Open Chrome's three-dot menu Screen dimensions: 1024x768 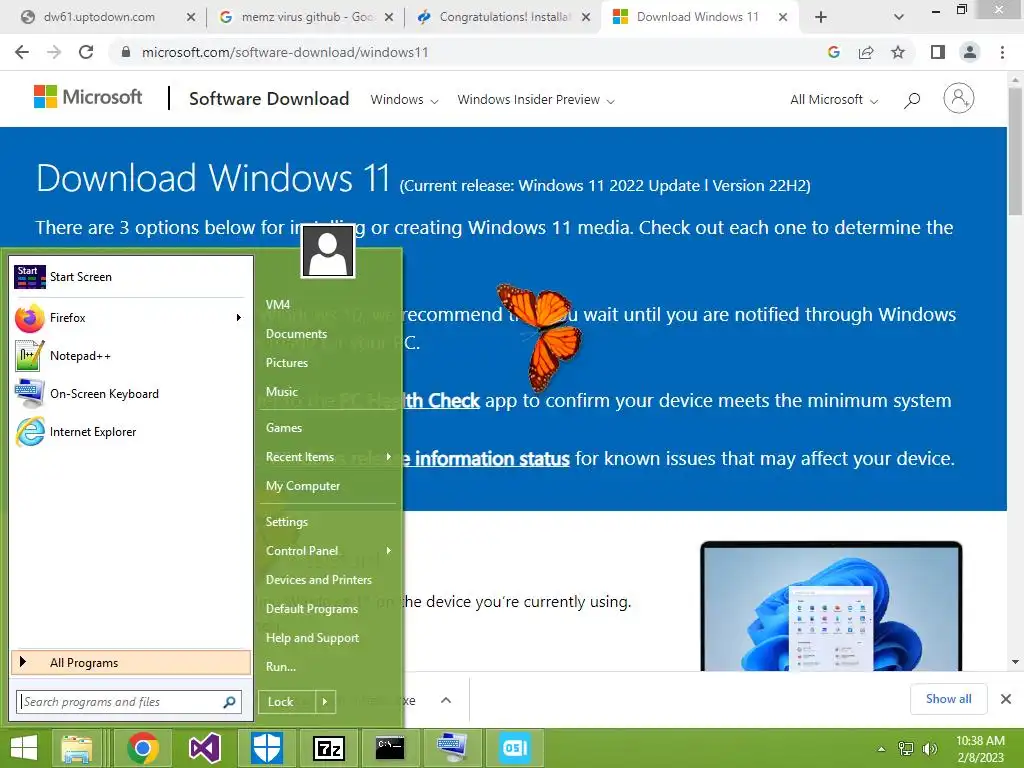(x=1002, y=52)
